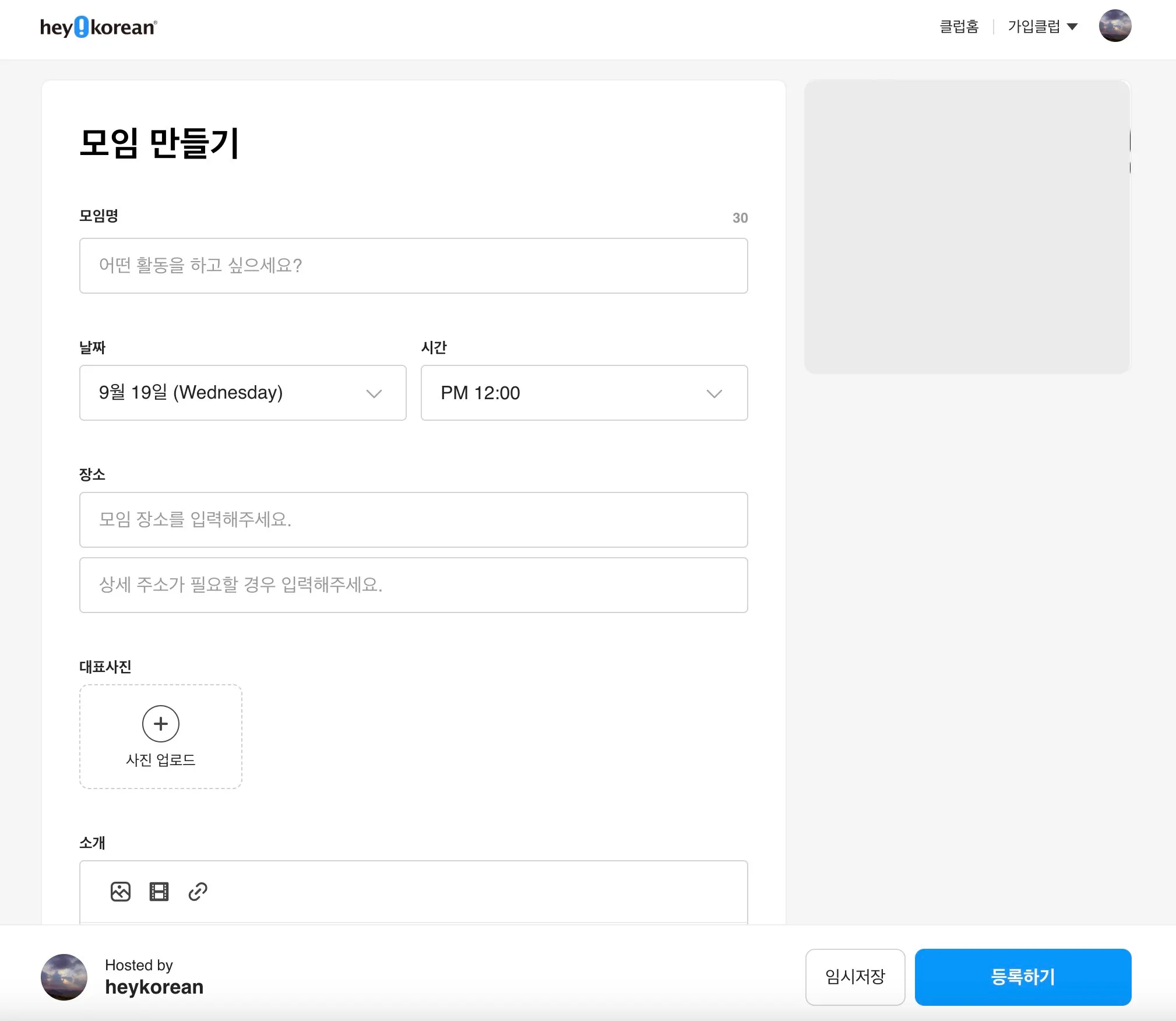Click the 임시저장 button
This screenshot has width=1176, height=1021.
854,977
